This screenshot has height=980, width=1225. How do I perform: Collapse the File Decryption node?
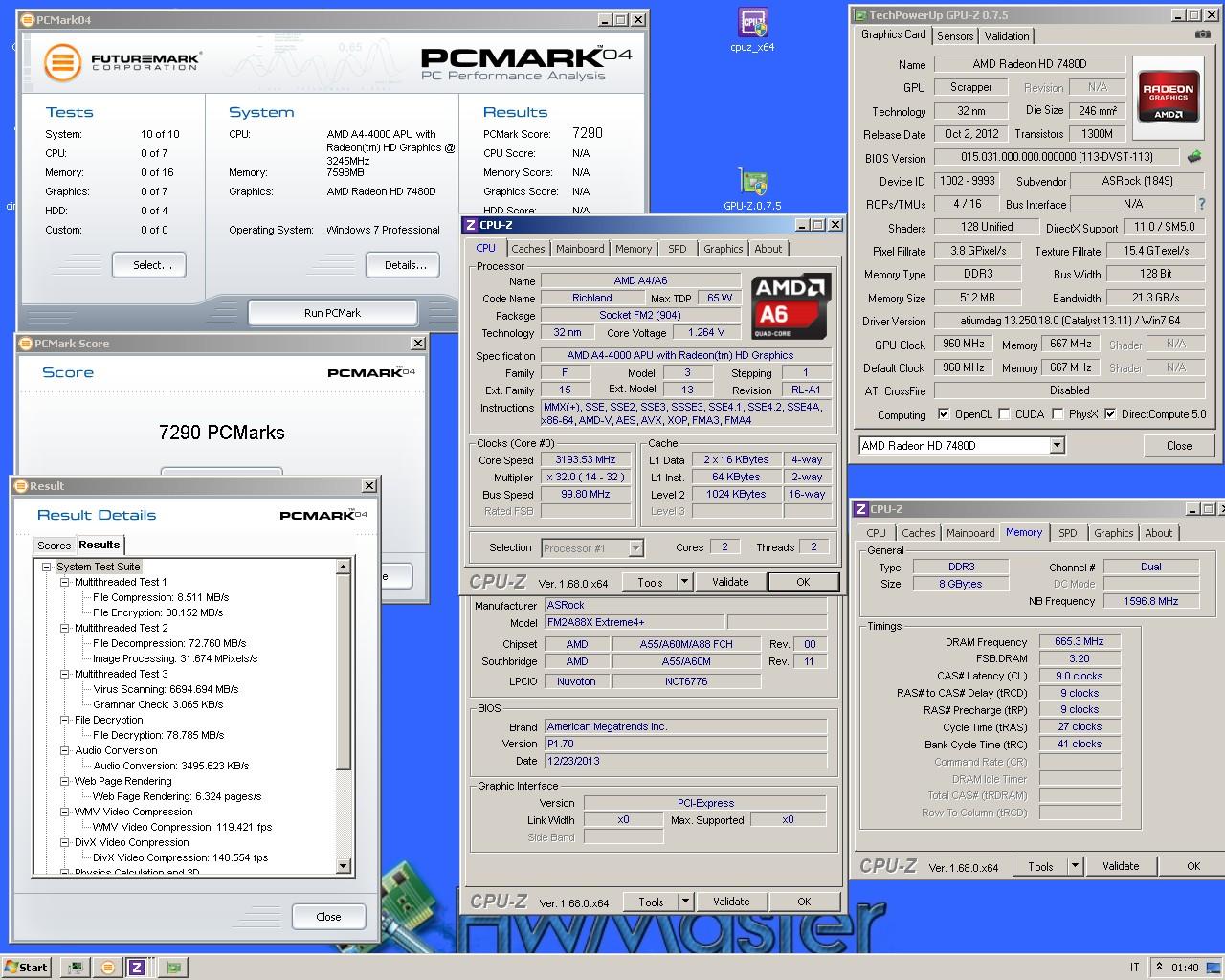tap(65, 720)
